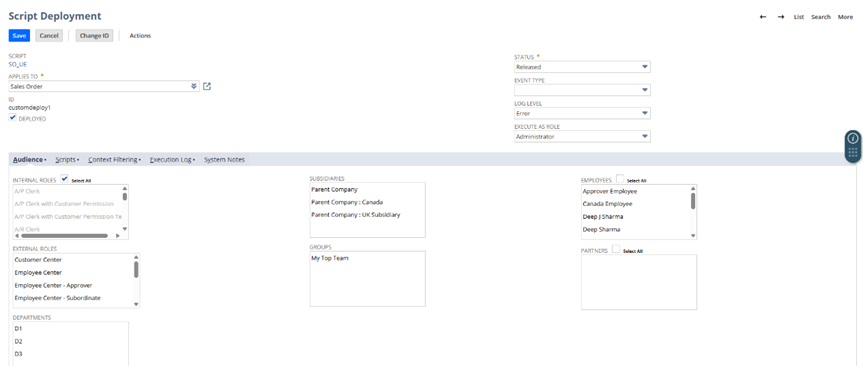Switch to the Scripts tab
This screenshot has width=863, height=366.
67,160
